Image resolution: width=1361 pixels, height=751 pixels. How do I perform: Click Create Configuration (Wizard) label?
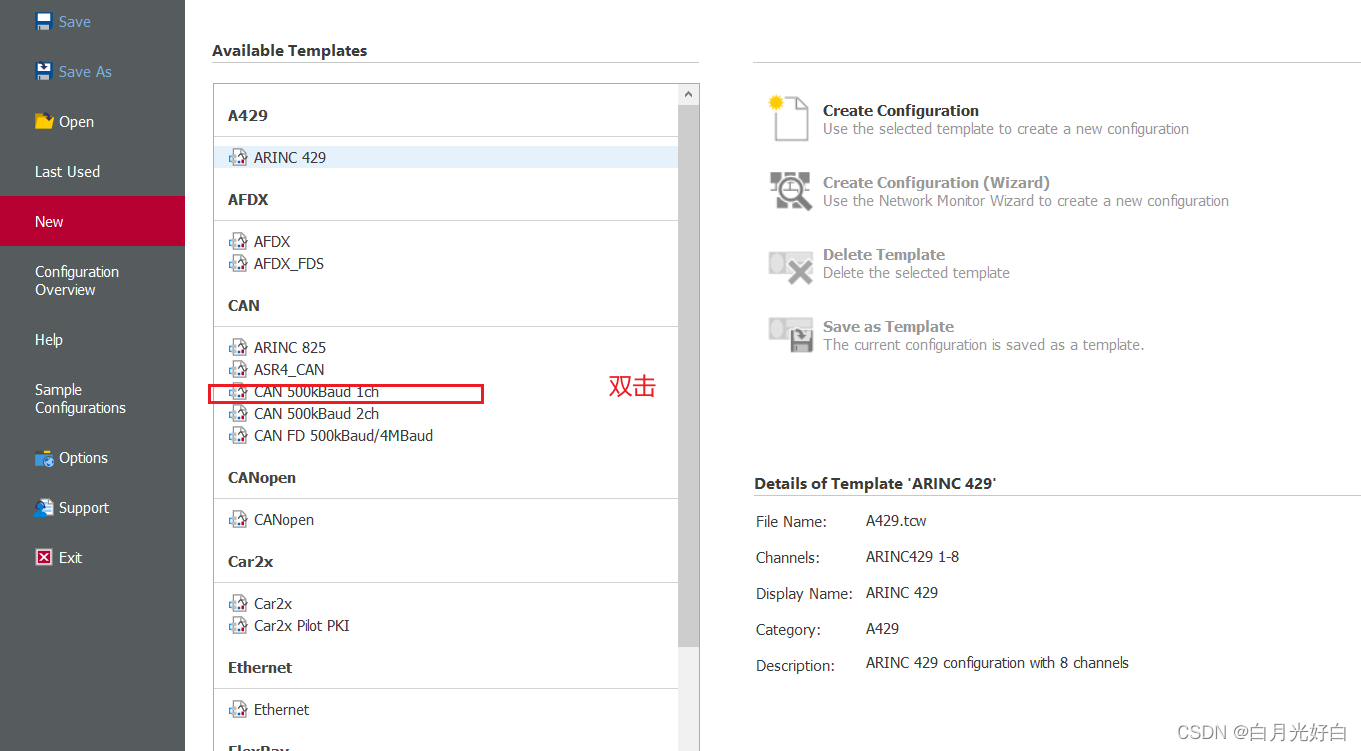936,182
